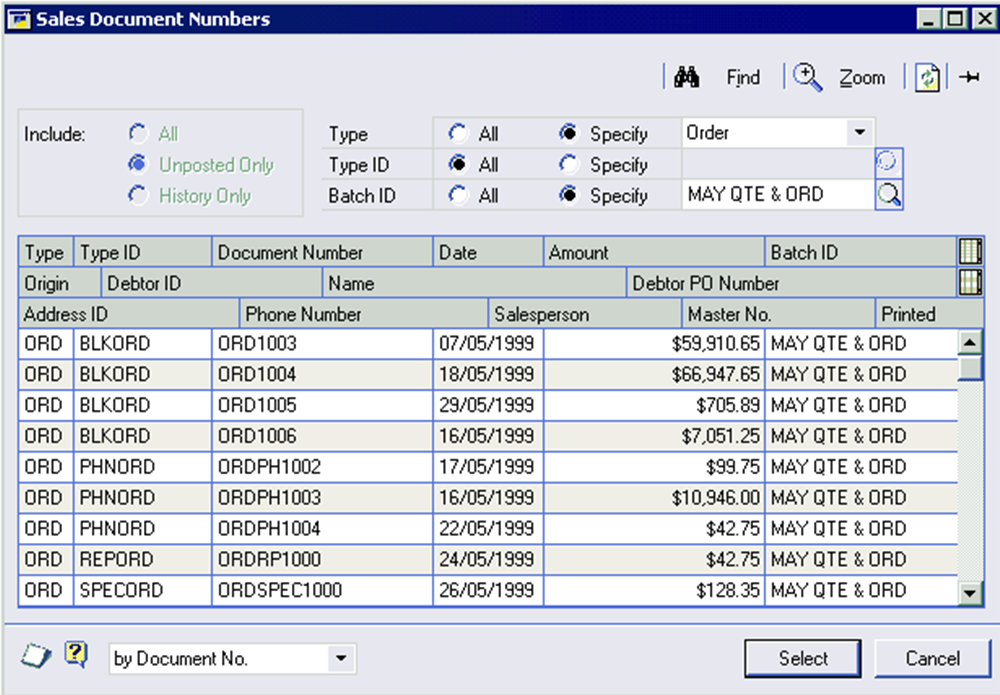Click the pushpin icon in toolbar
This screenshot has height=695, width=1000.
coord(969,78)
